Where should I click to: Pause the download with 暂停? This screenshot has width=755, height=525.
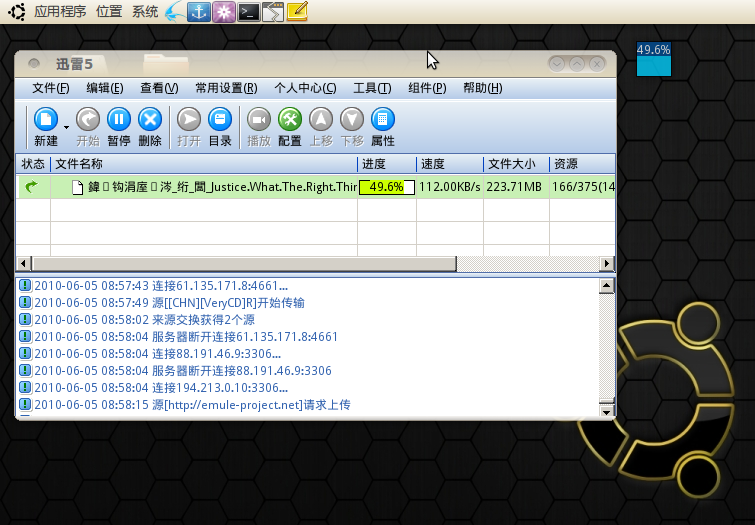119,120
